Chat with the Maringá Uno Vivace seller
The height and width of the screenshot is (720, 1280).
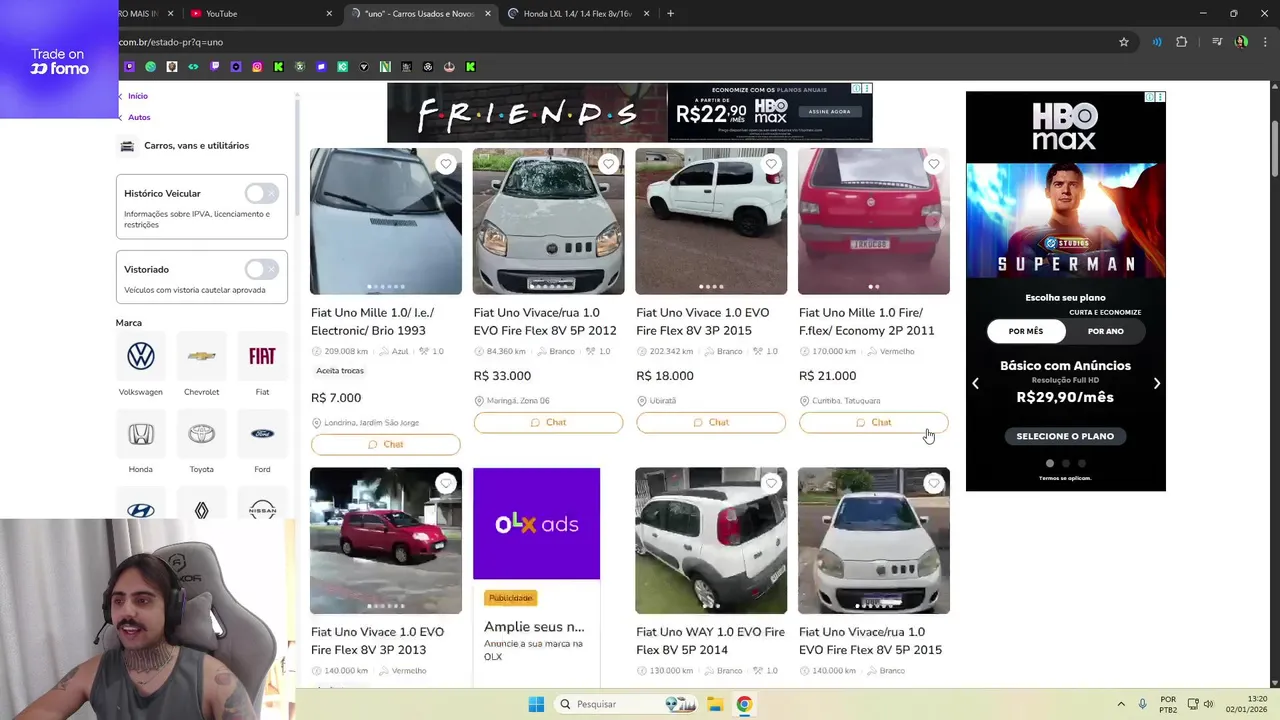click(x=548, y=422)
